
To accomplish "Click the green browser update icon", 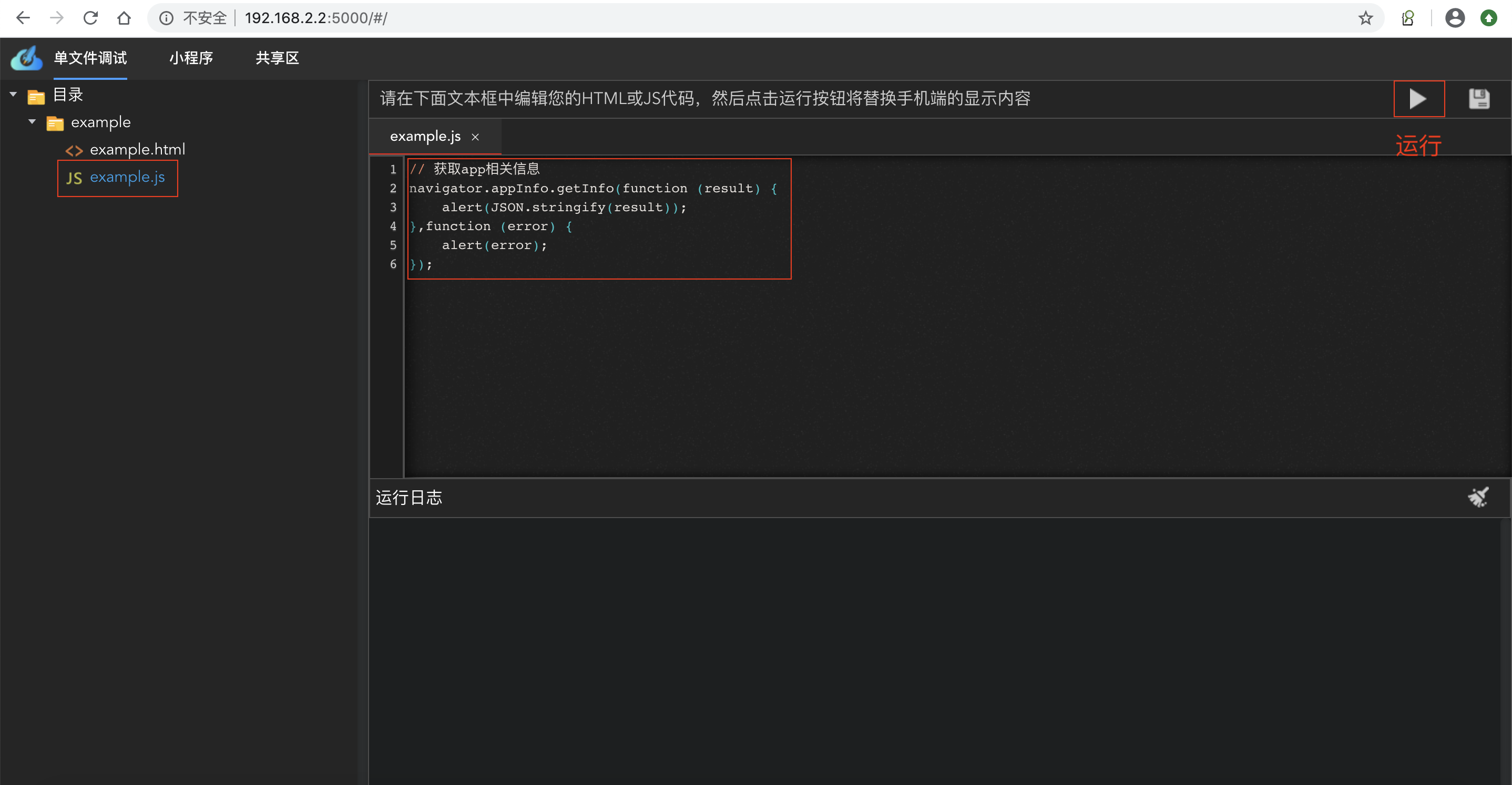I will [1488, 18].
